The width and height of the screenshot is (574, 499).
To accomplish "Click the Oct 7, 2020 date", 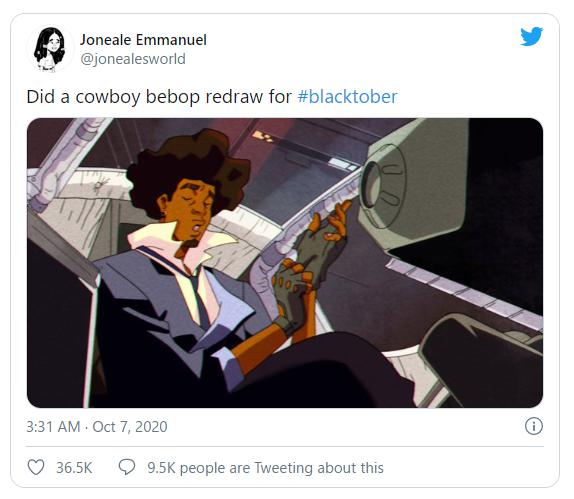I will coord(130,427).
